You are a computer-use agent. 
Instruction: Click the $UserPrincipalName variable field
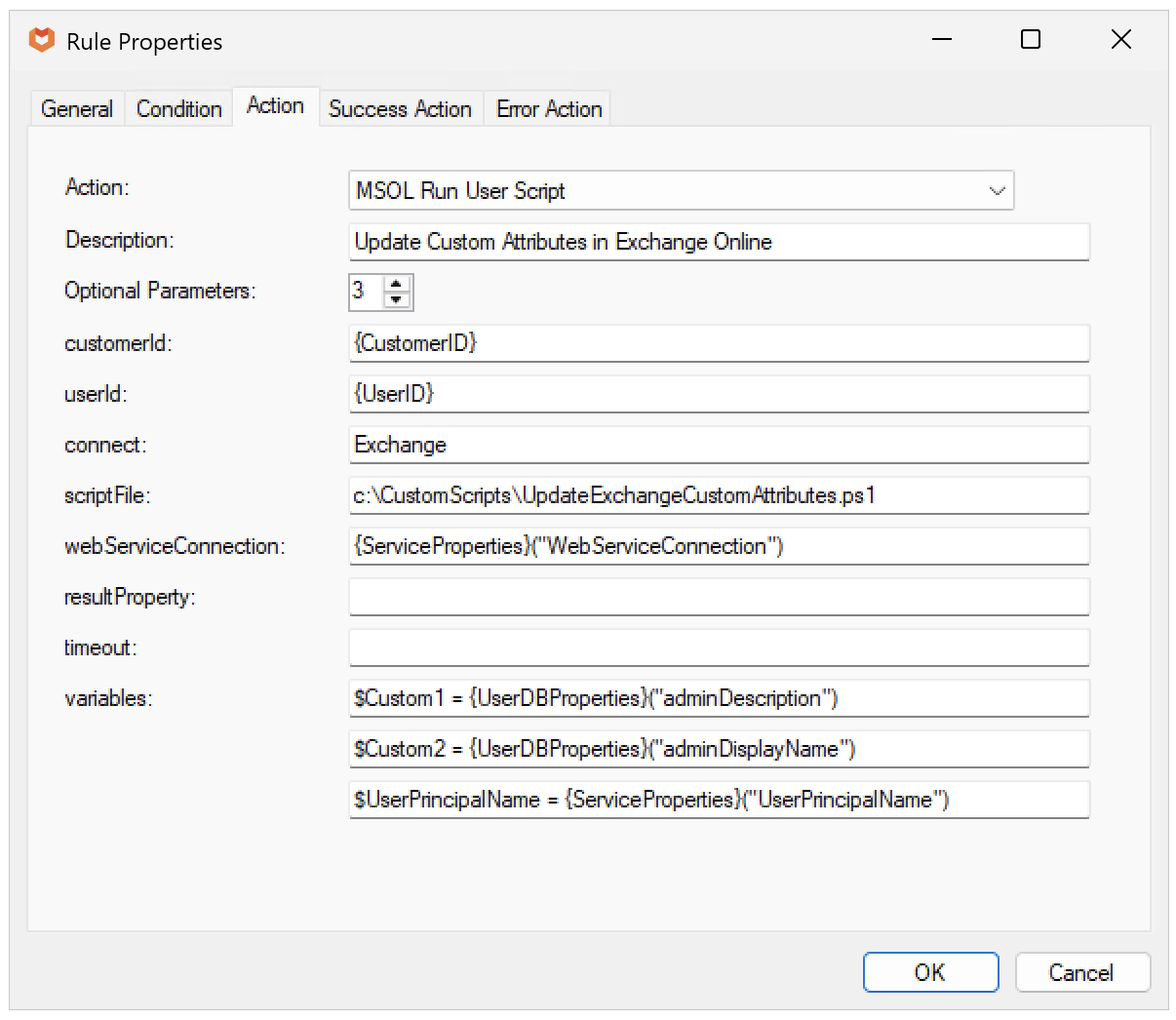pyautogui.click(x=719, y=800)
